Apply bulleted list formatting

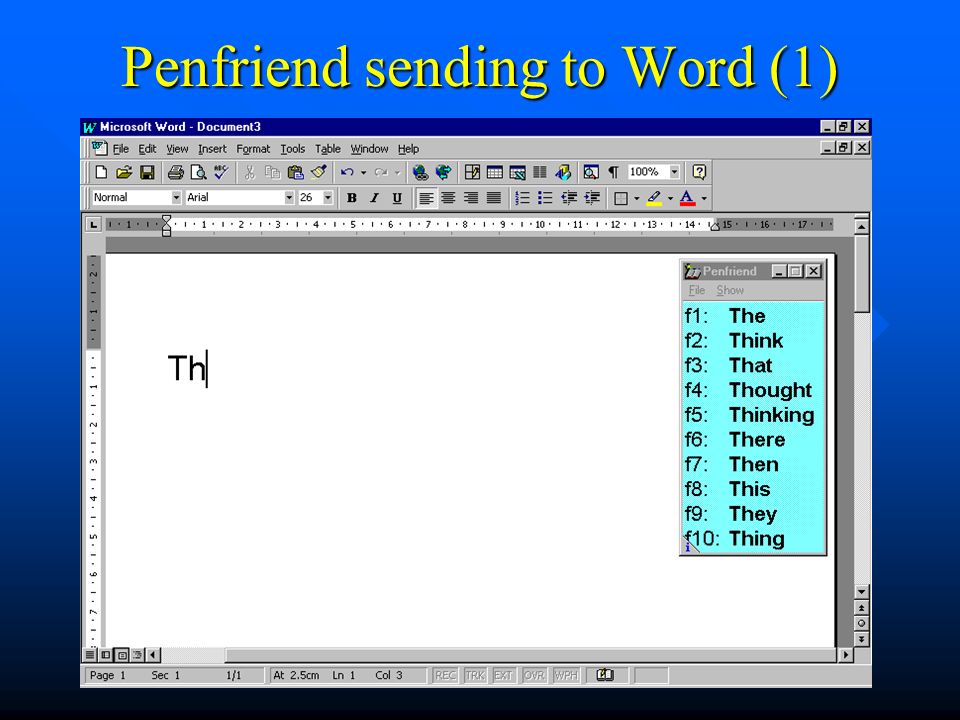pyautogui.click(x=544, y=198)
